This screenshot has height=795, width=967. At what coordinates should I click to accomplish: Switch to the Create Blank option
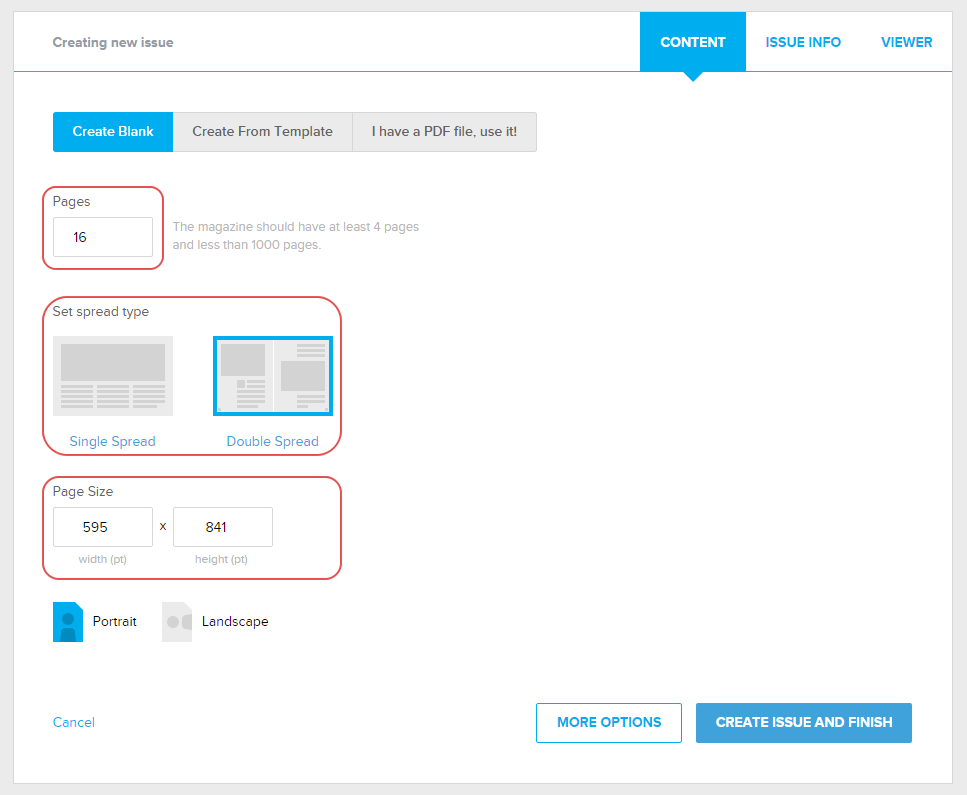113,132
